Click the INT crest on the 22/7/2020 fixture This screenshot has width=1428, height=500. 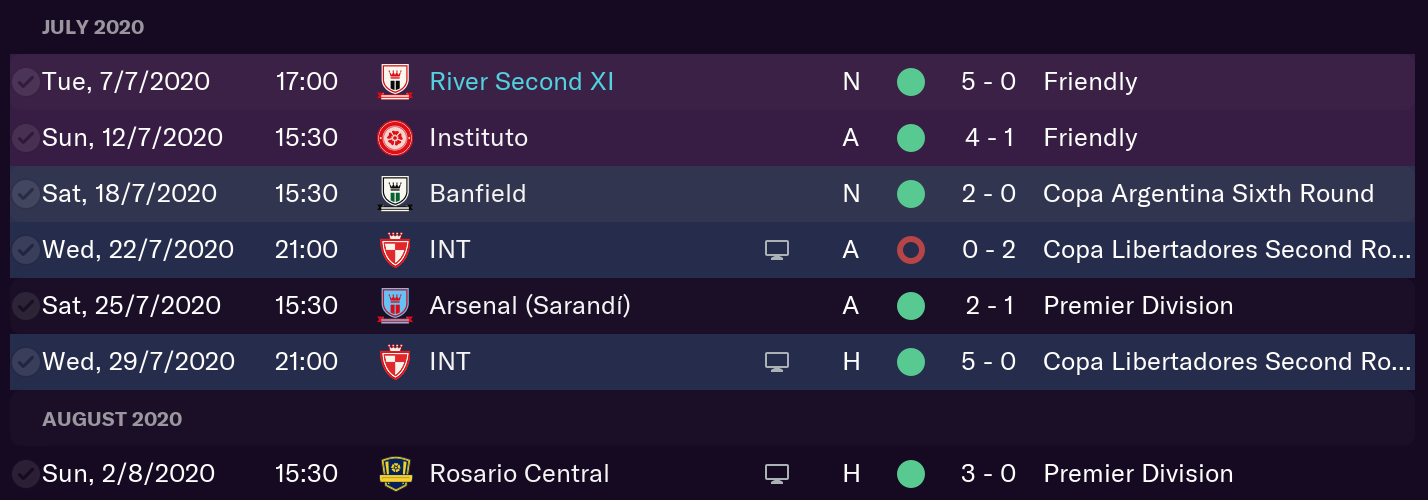pyautogui.click(x=395, y=249)
